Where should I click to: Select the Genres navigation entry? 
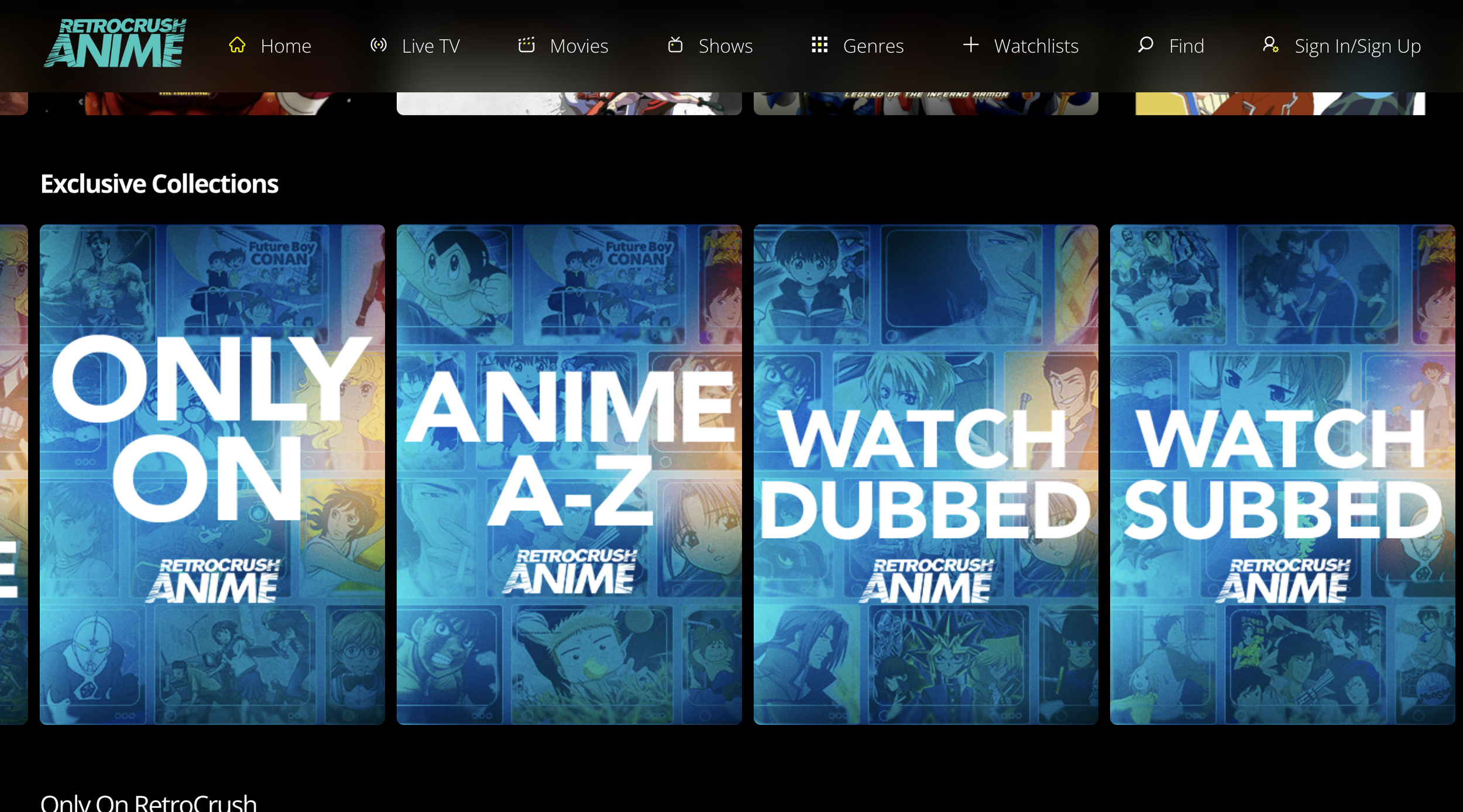click(x=873, y=45)
